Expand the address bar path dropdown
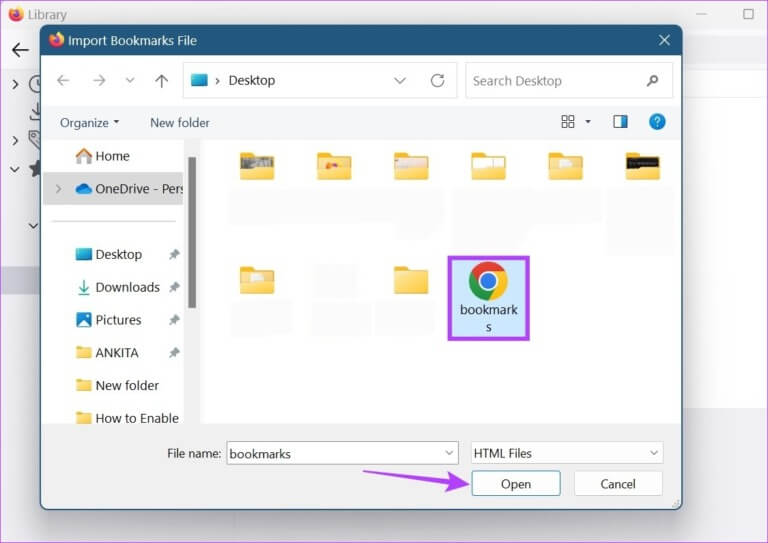The image size is (768, 543). point(400,80)
